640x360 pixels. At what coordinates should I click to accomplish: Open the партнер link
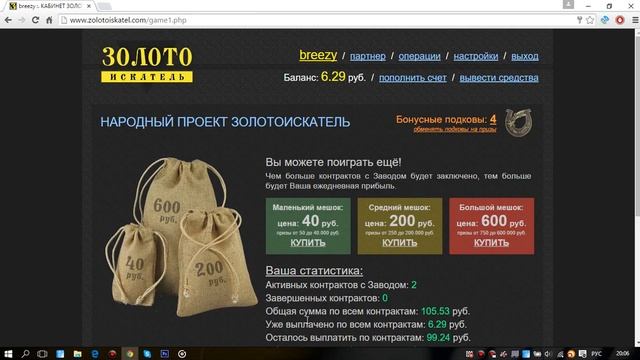pos(367,56)
